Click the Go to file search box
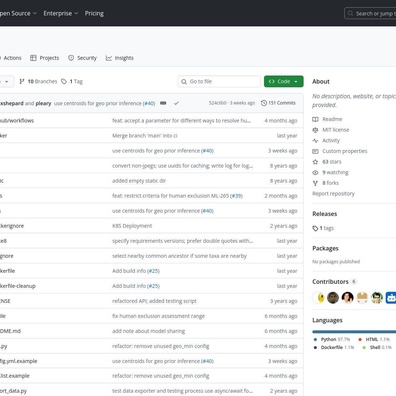This screenshot has width=396, height=396. 219,81
